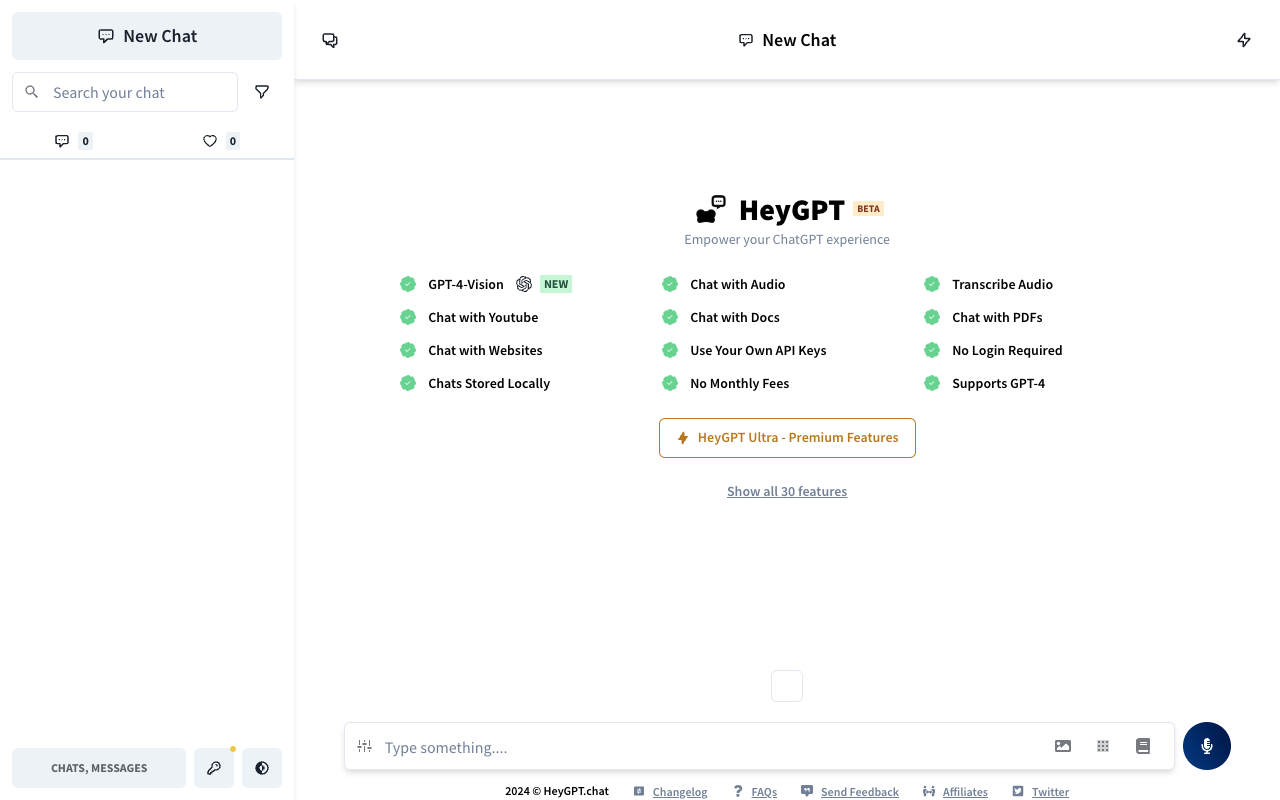This screenshot has height=800, width=1280.
Task: Open the Twitter link
Action: [1050, 792]
